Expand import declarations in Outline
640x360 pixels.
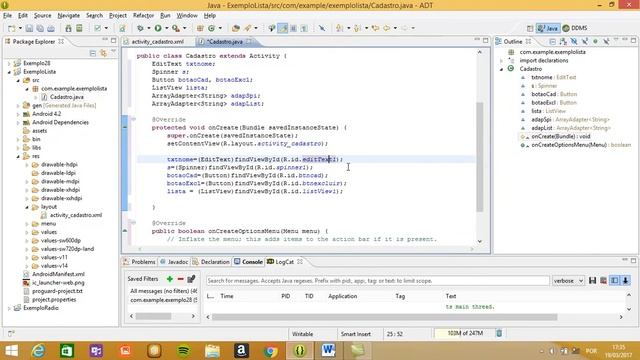point(501,60)
